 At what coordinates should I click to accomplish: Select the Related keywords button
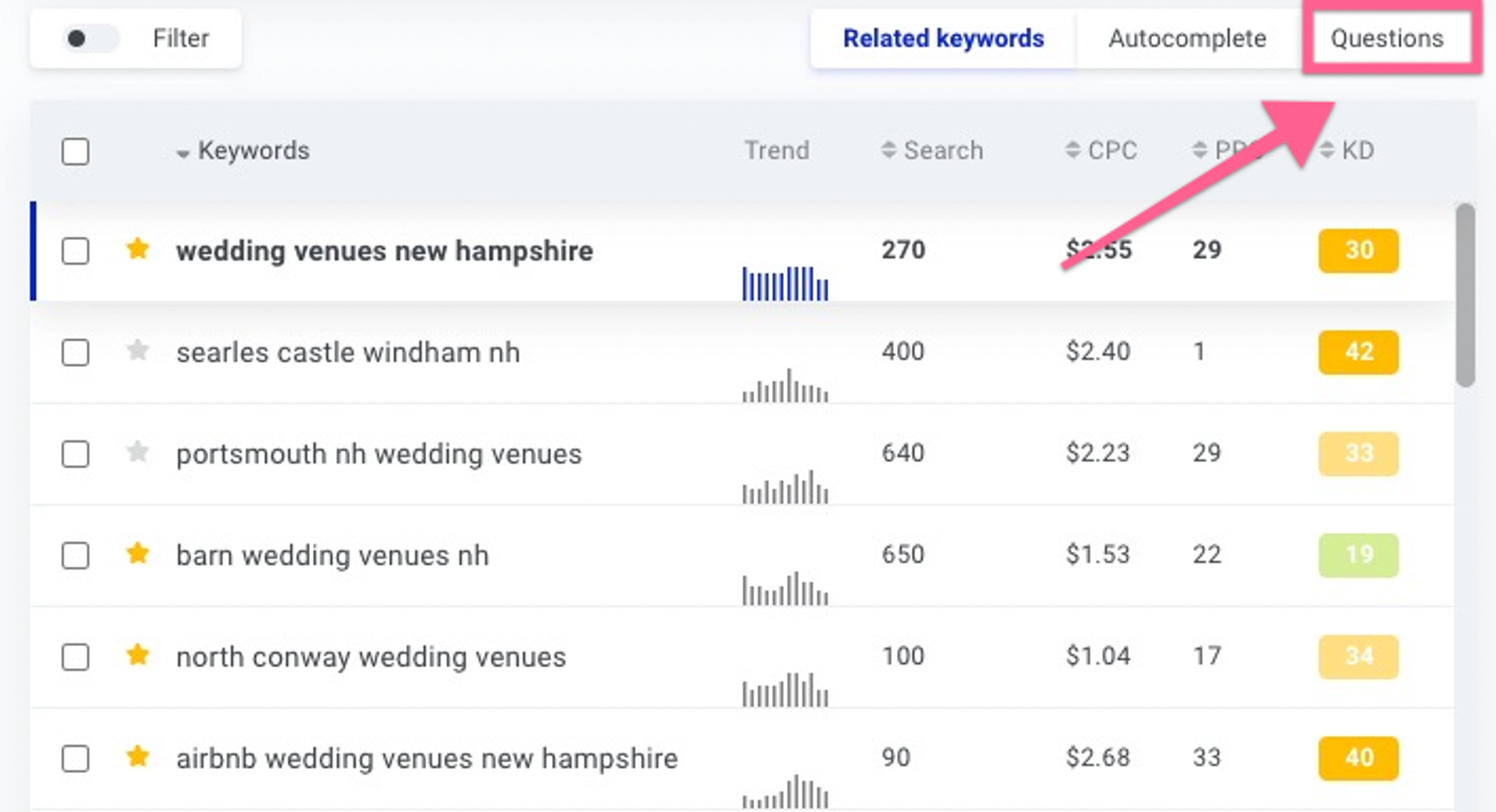944,37
